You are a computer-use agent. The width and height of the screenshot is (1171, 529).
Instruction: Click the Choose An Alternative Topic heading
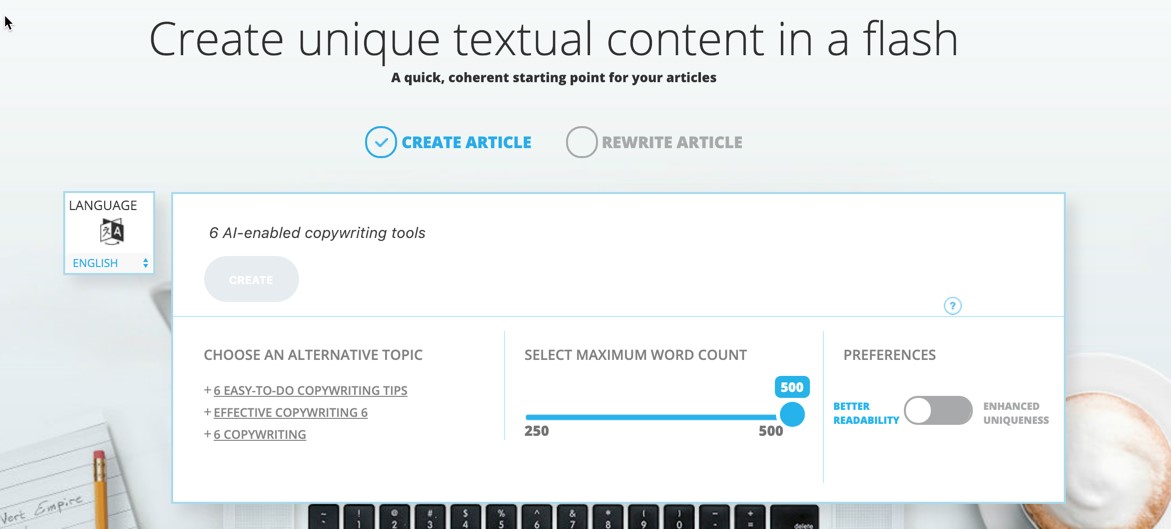pyautogui.click(x=313, y=355)
